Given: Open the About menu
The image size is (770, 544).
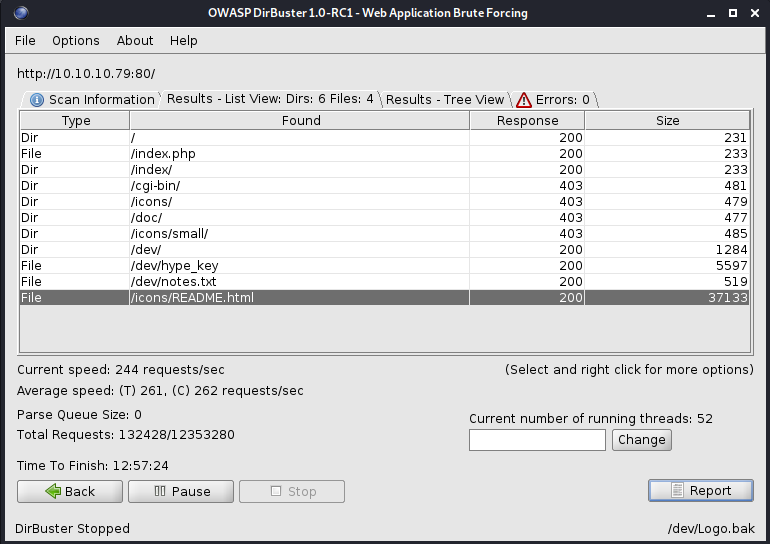Looking at the screenshot, I should (x=135, y=41).
